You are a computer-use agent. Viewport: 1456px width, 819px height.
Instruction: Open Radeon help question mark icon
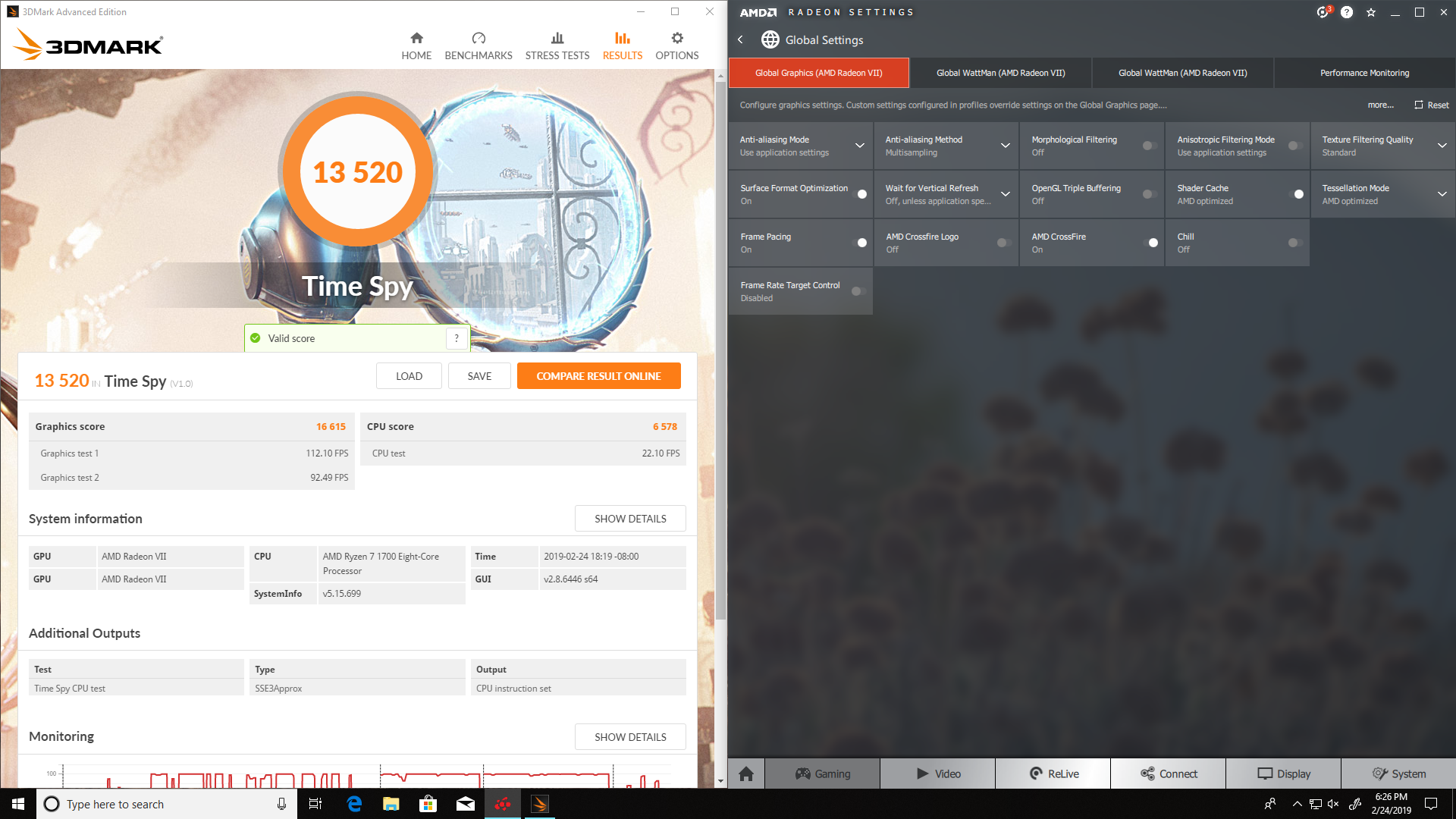click(1347, 12)
